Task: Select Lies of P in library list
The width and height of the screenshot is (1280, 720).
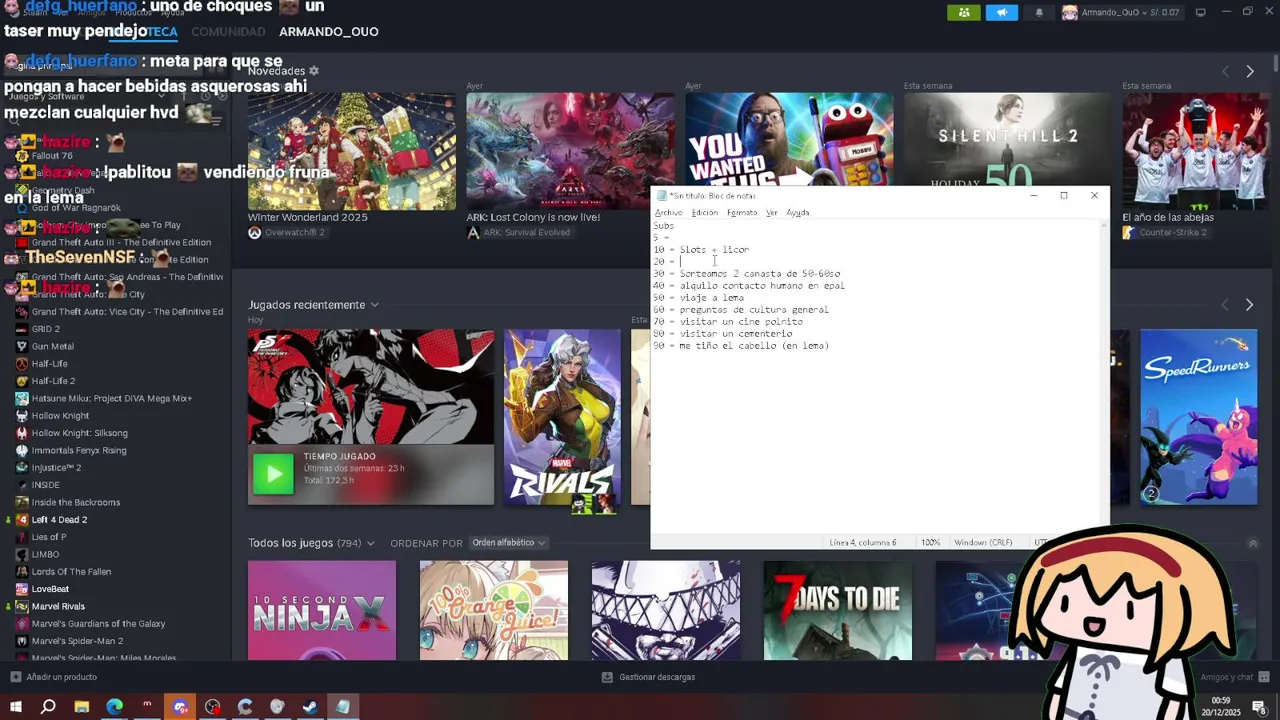Action: tap(48, 537)
